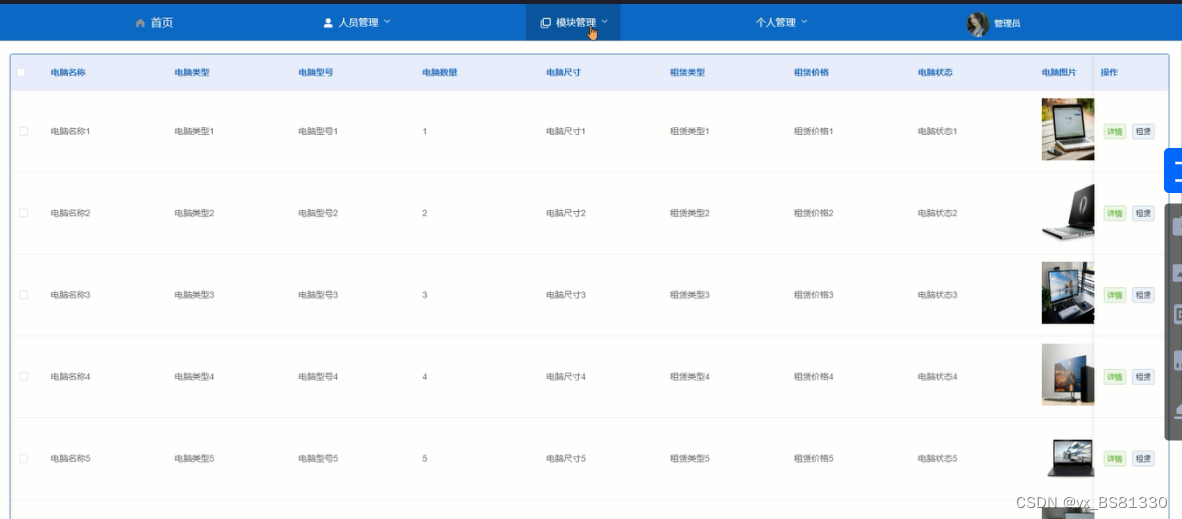View 详情 of 电脑名称5

coord(1114,459)
